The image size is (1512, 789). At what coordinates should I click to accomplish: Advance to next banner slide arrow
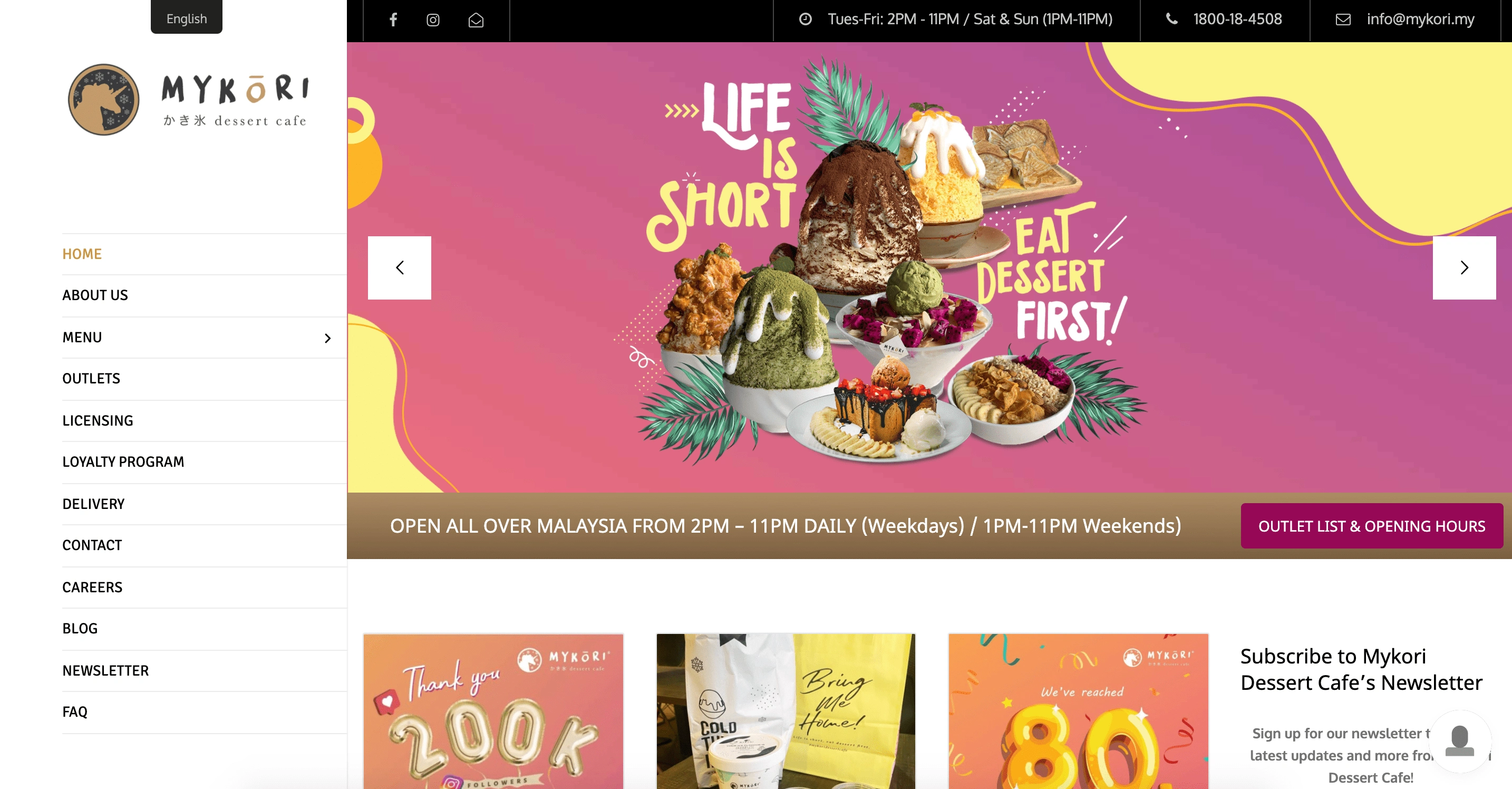1464,268
